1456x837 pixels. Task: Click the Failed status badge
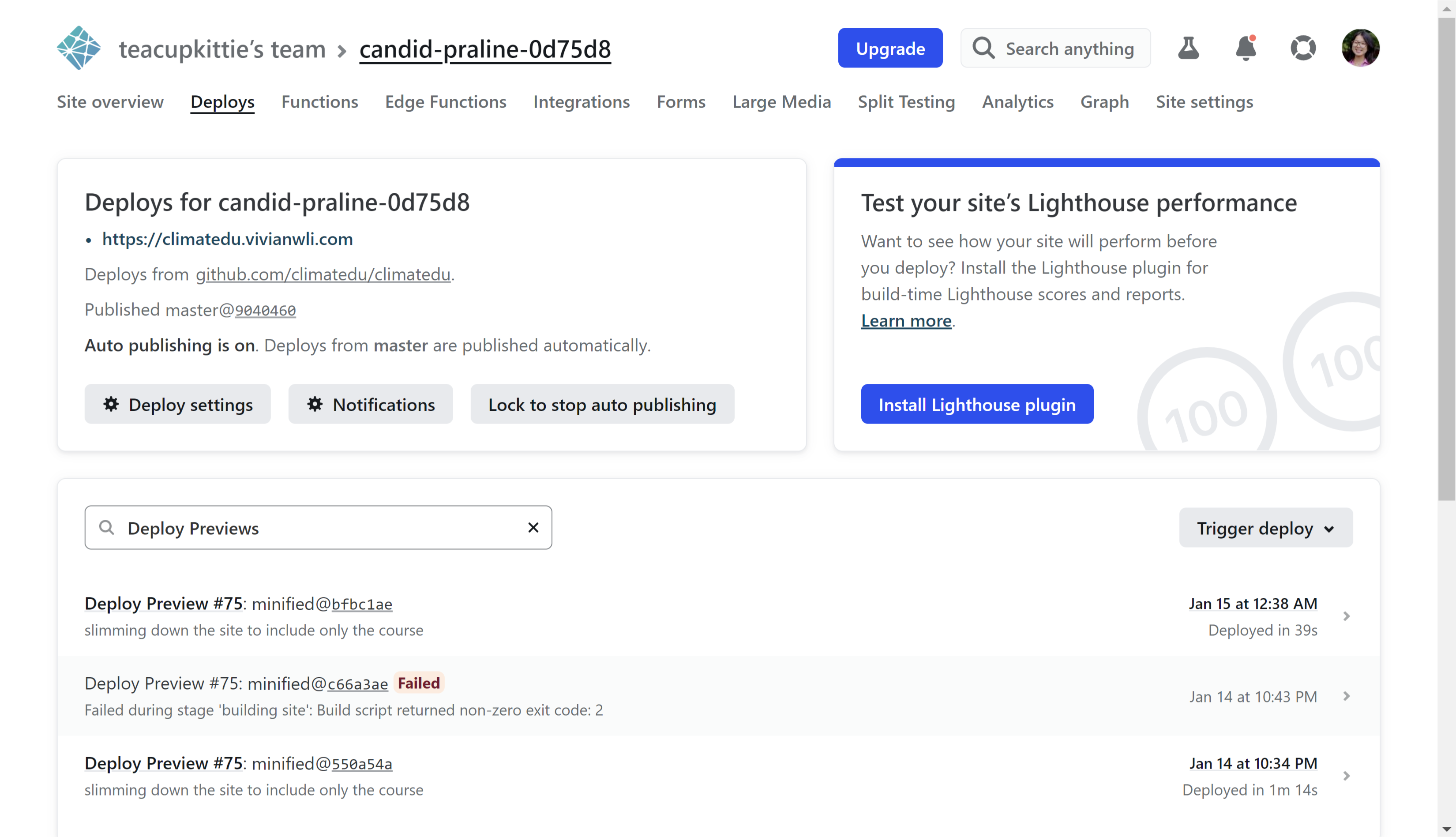[x=419, y=683]
